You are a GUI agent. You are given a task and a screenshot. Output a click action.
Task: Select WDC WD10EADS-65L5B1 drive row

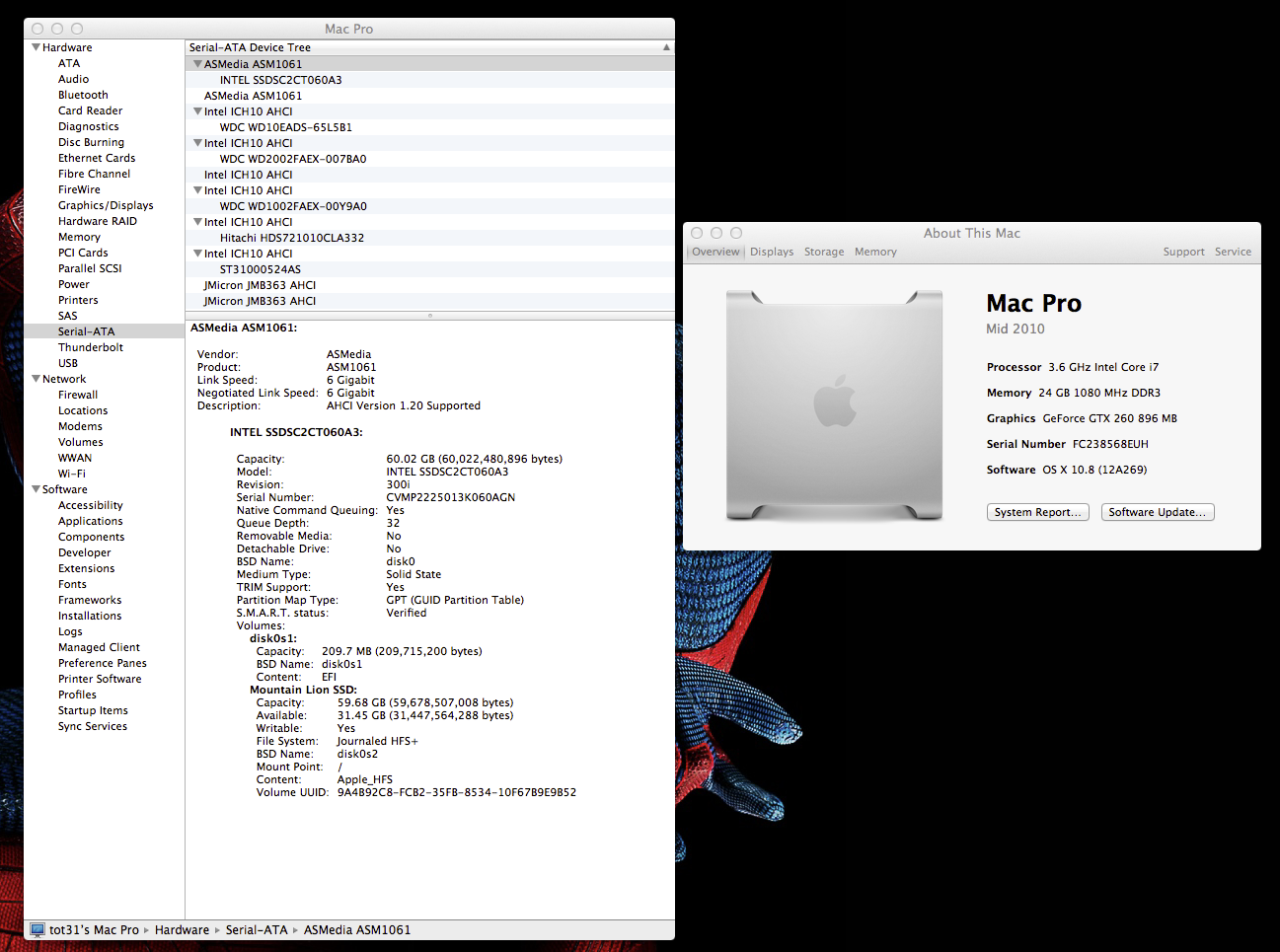tap(430, 127)
